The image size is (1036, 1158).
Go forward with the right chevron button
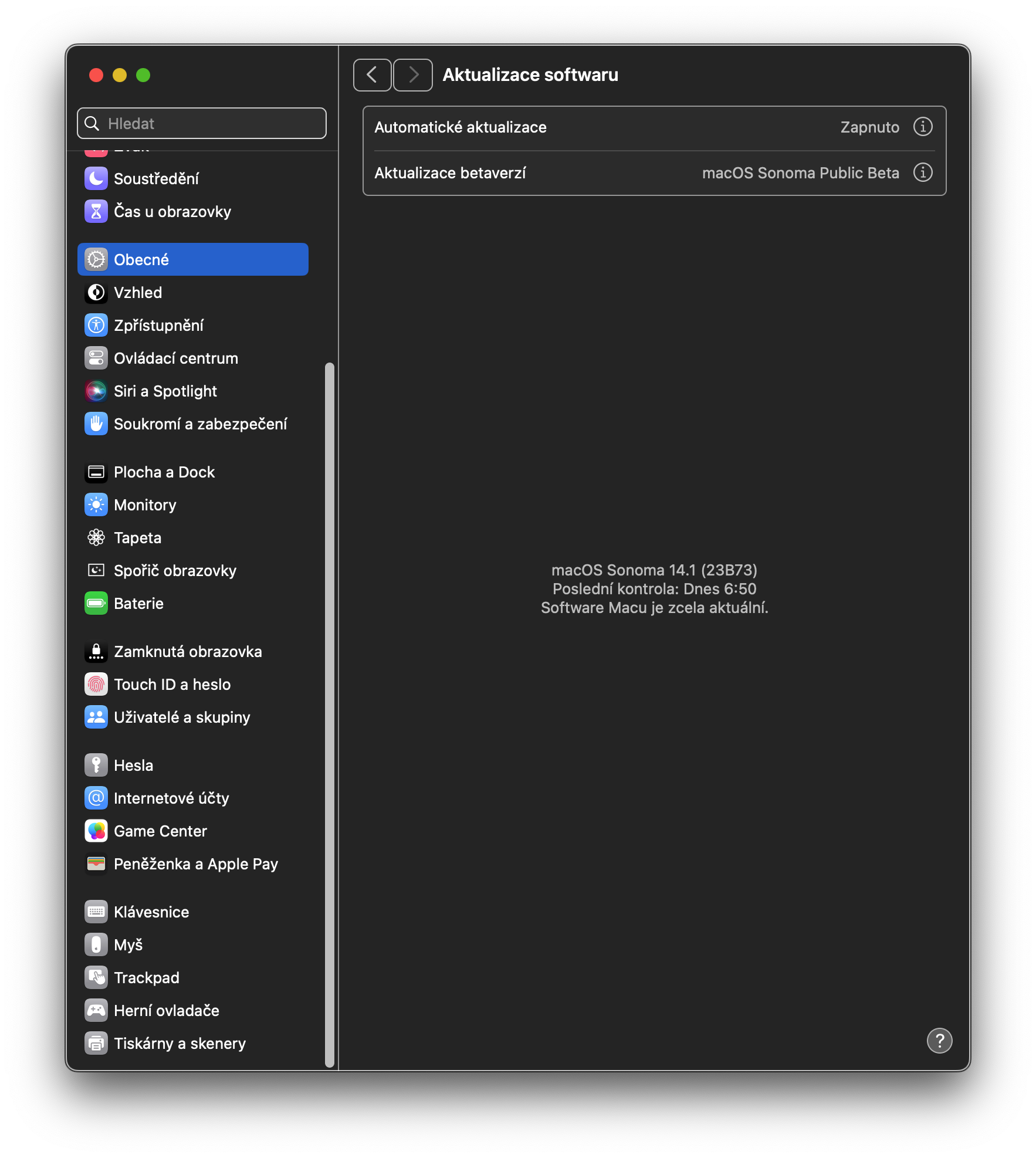click(x=413, y=75)
